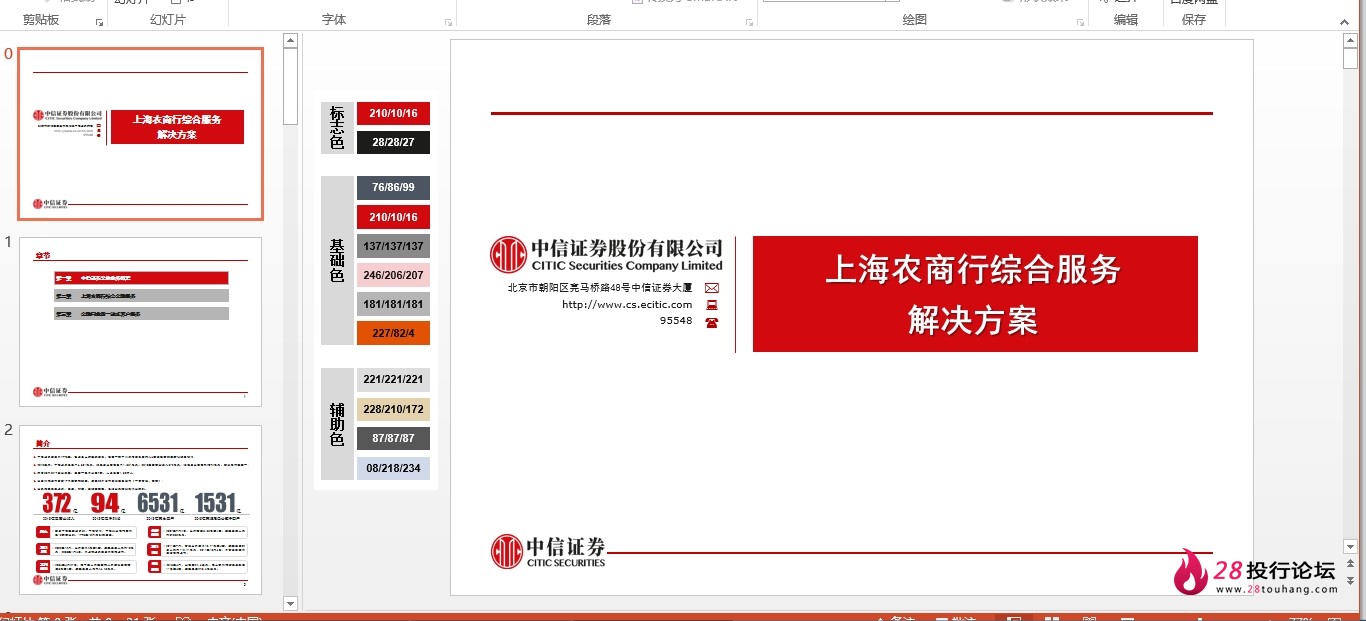Click the 幻灯片 ribbon group label

pyautogui.click(x=168, y=20)
